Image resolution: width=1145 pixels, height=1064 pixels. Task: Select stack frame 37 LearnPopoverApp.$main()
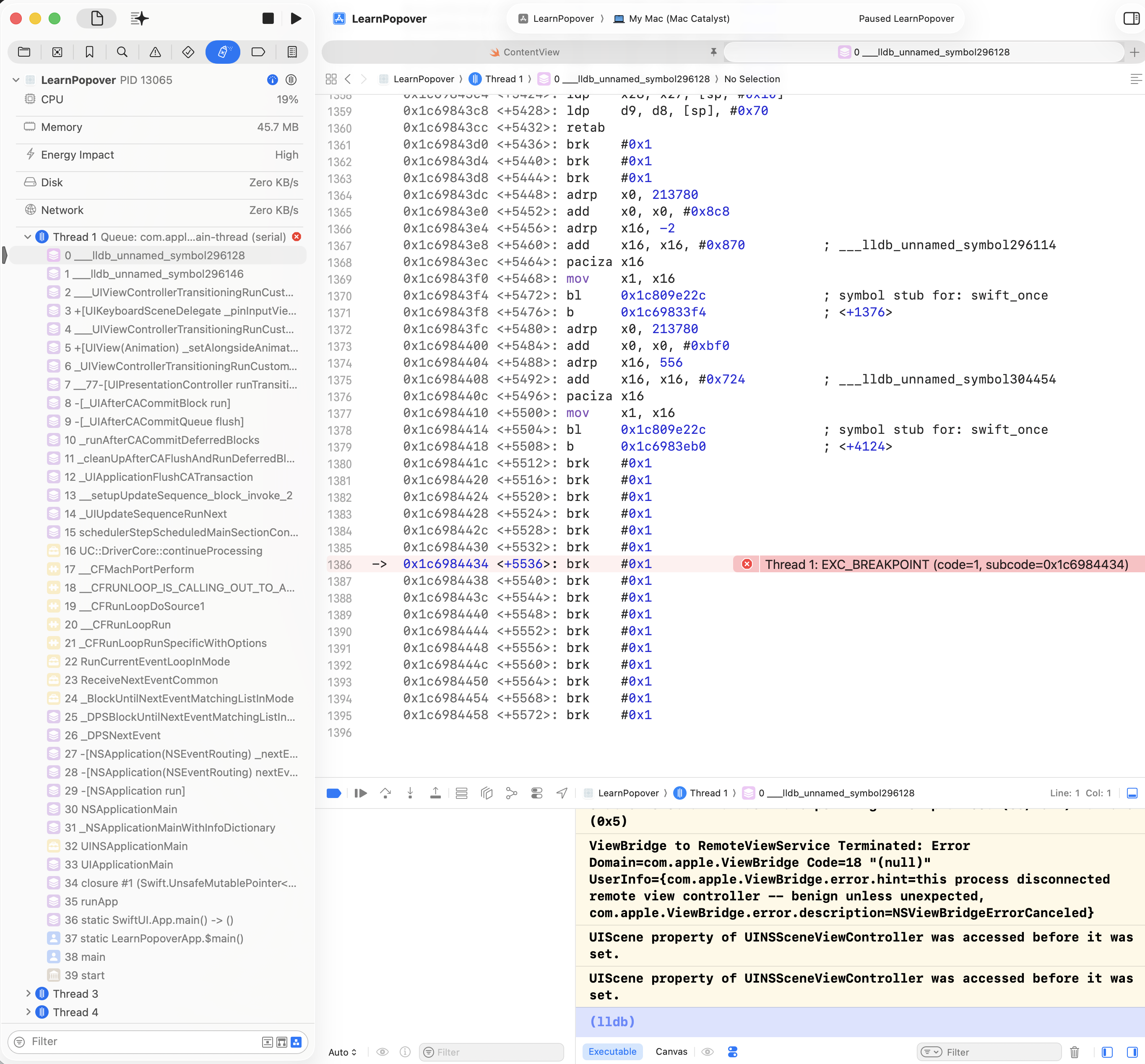pos(154,938)
